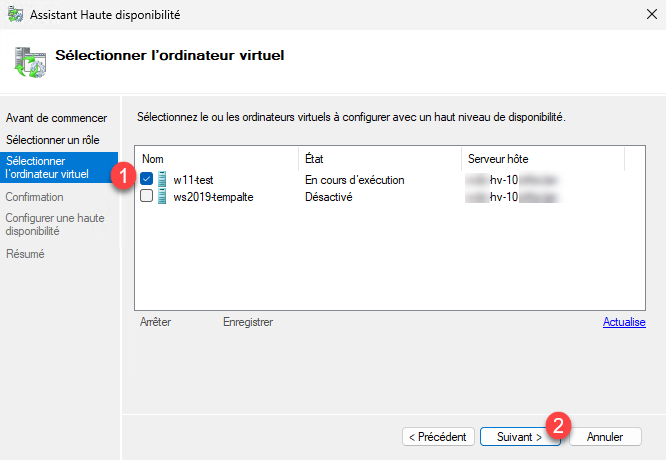Click the title bar wizard icon
The image size is (666, 460).
point(13,15)
